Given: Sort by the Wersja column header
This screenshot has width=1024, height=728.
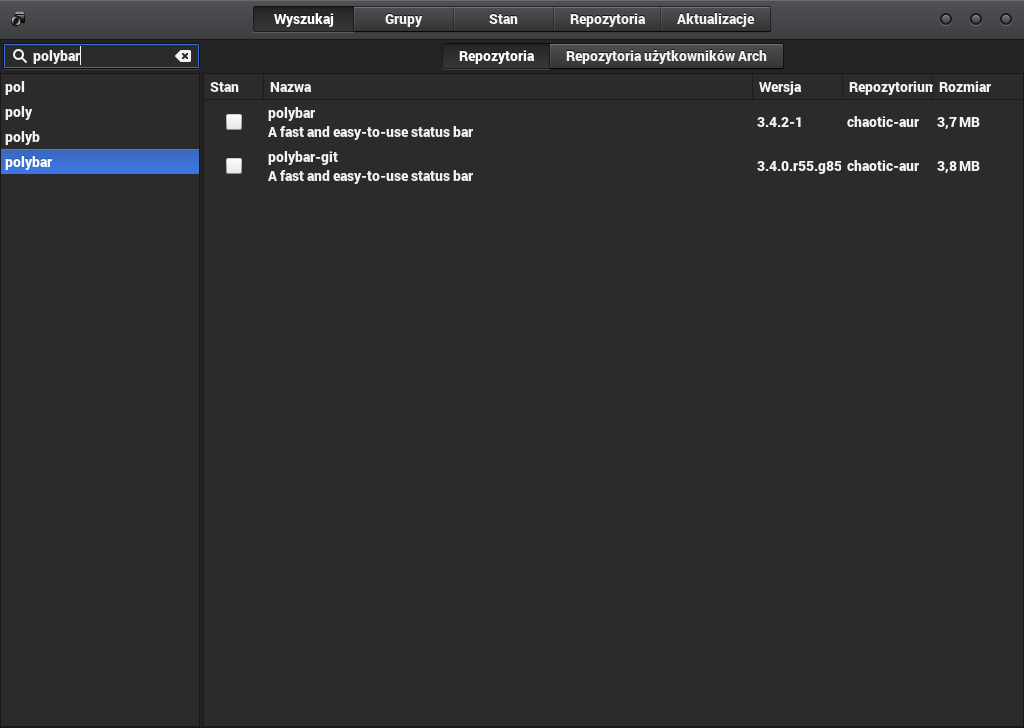Looking at the screenshot, I should tap(797, 87).
